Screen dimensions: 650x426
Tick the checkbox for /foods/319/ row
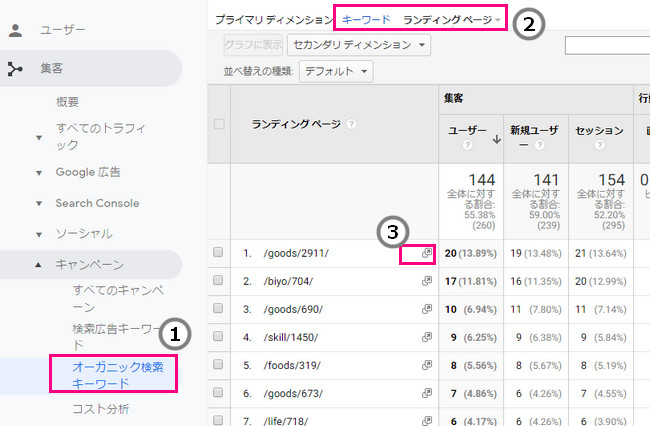pyautogui.click(x=218, y=365)
